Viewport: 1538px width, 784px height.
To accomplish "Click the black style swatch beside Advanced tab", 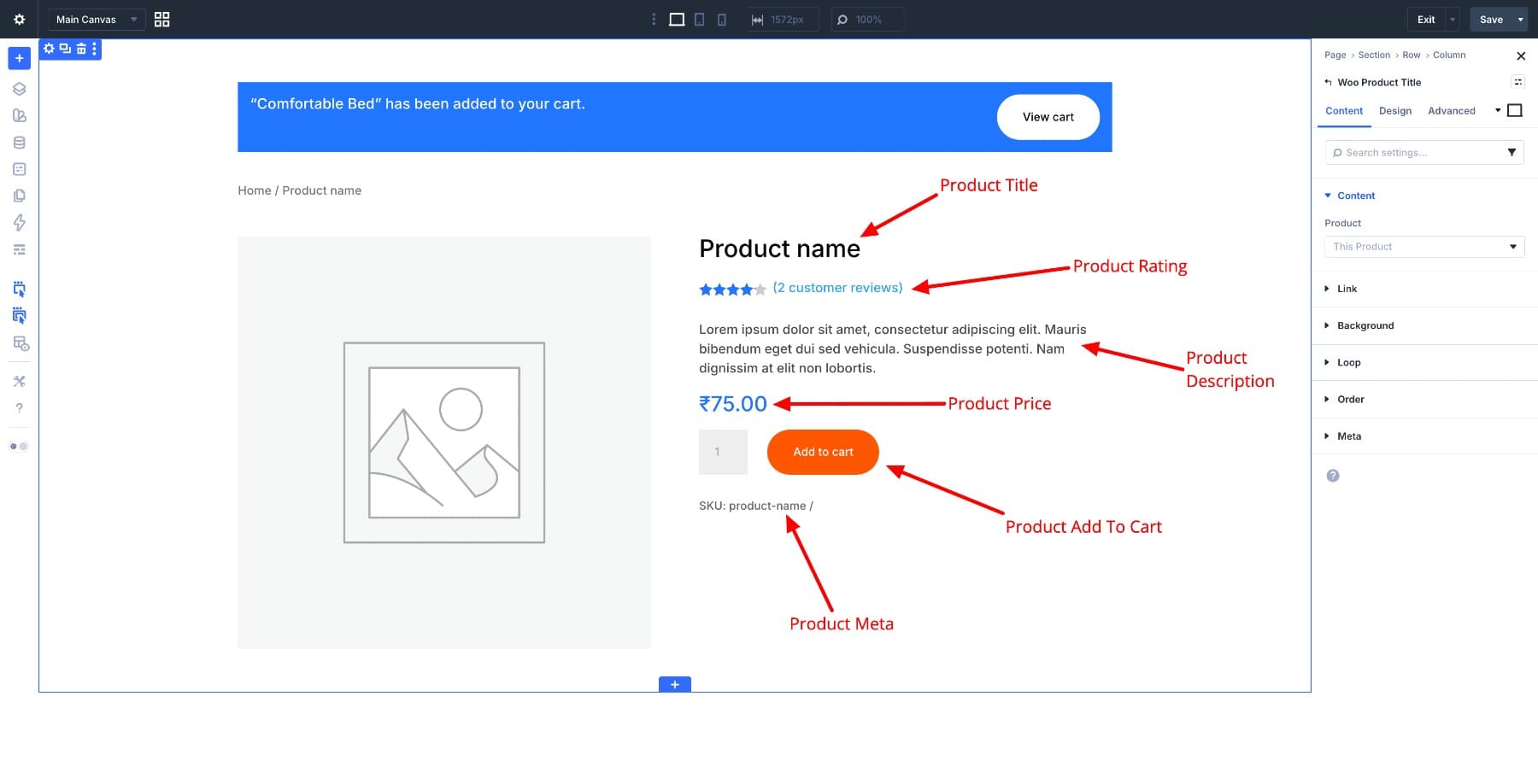I will (x=1515, y=110).
